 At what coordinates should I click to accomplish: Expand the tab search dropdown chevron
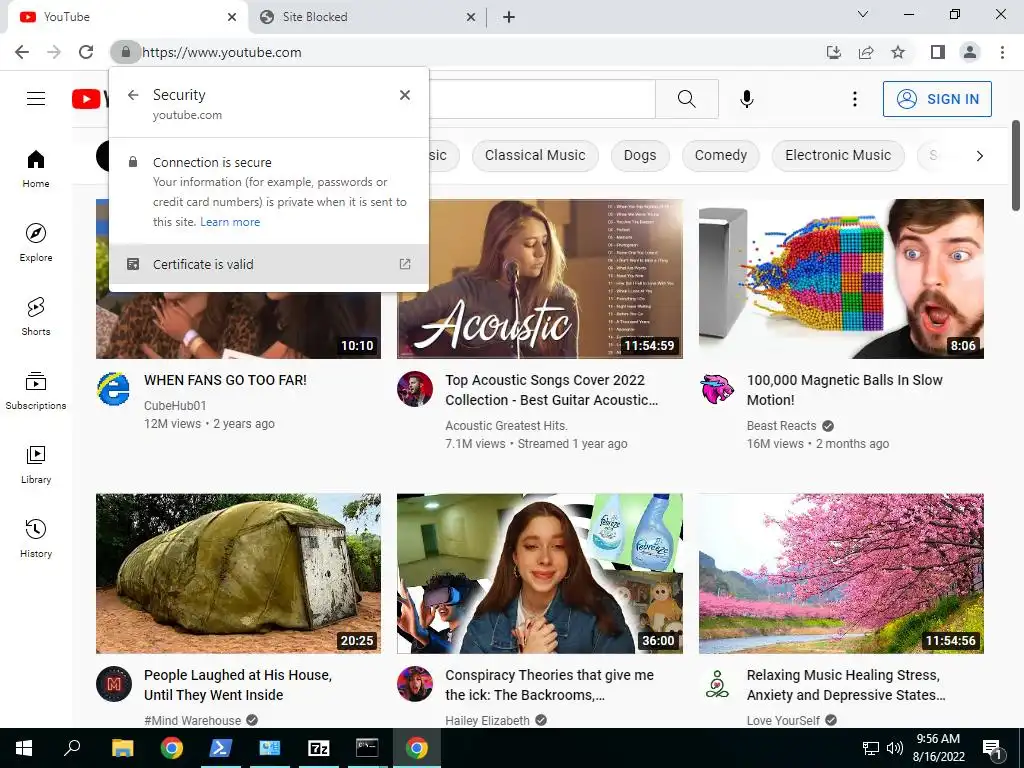(863, 14)
